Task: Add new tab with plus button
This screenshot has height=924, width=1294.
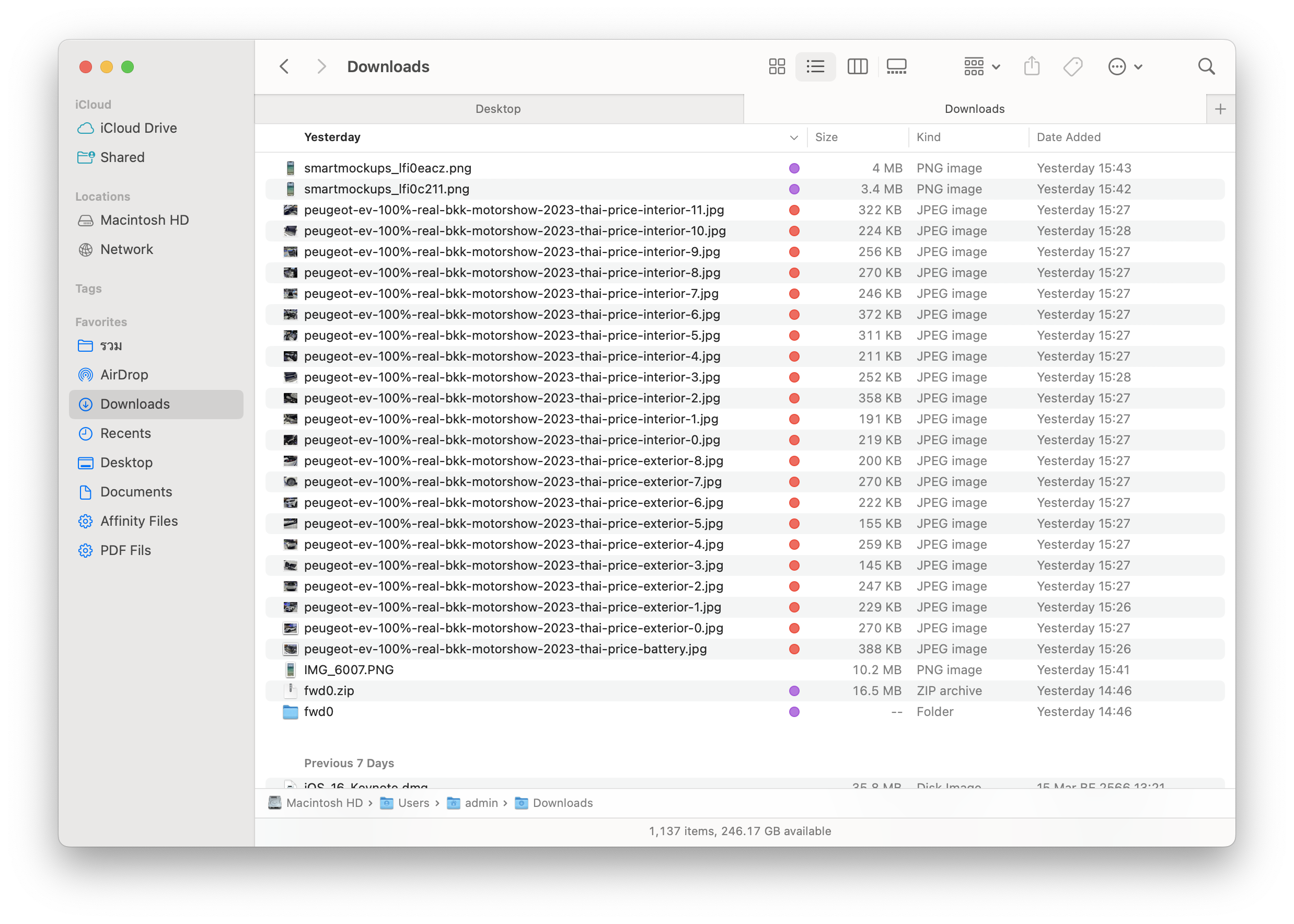Action: point(1220,109)
